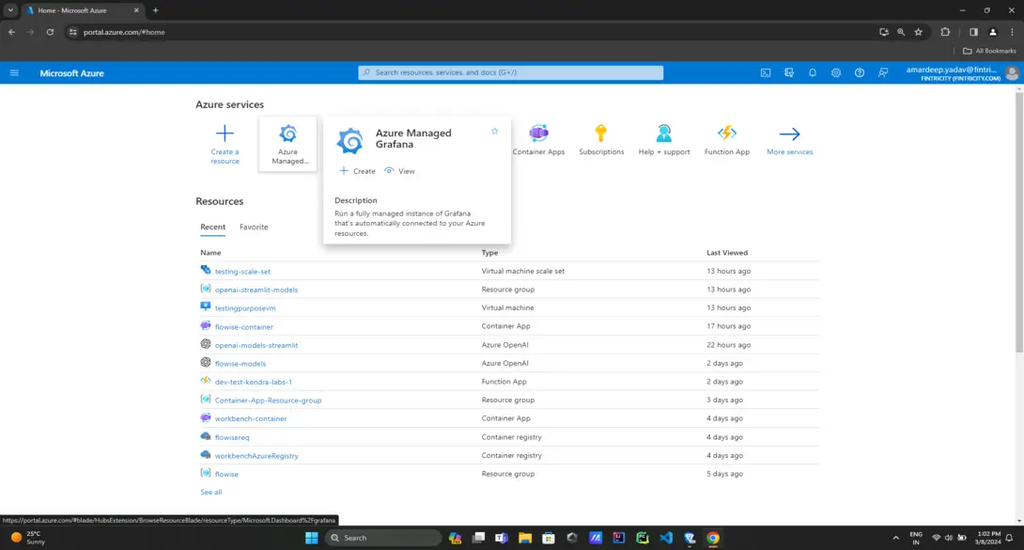This screenshot has height=550, width=1024.
Task: Expand the Azure portal hamburger menu
Action: click(x=14, y=73)
